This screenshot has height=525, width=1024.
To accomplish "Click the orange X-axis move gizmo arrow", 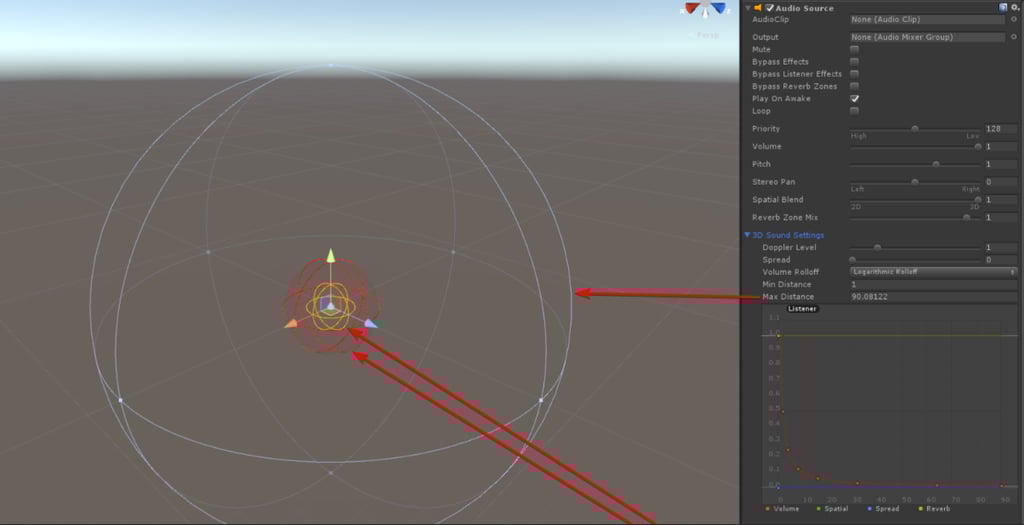I will pyautogui.click(x=291, y=323).
